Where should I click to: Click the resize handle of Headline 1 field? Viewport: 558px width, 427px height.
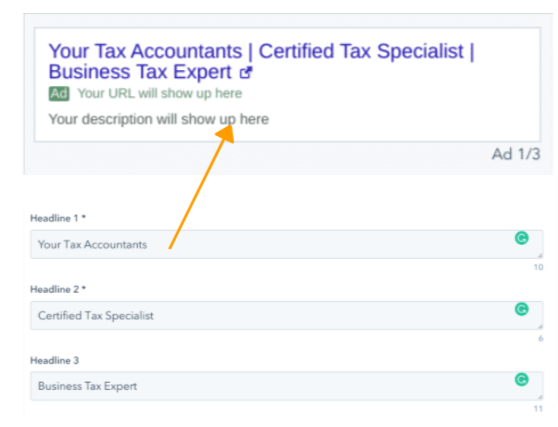tap(540, 255)
